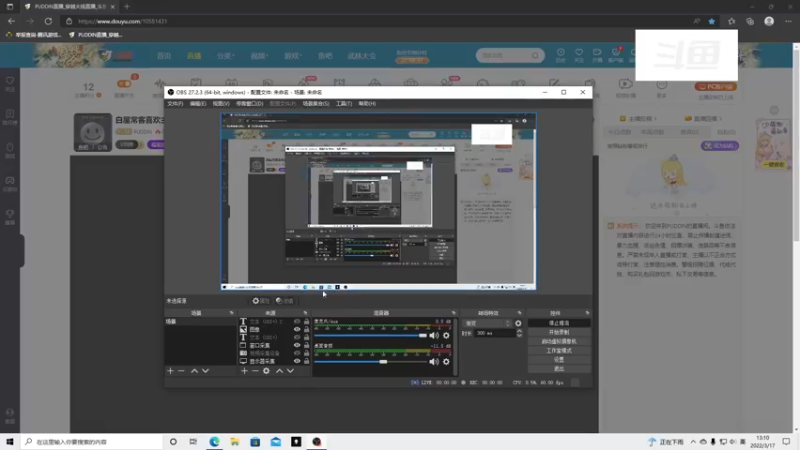Mute the 麦克风/Aux speaker icon

pos(434,335)
